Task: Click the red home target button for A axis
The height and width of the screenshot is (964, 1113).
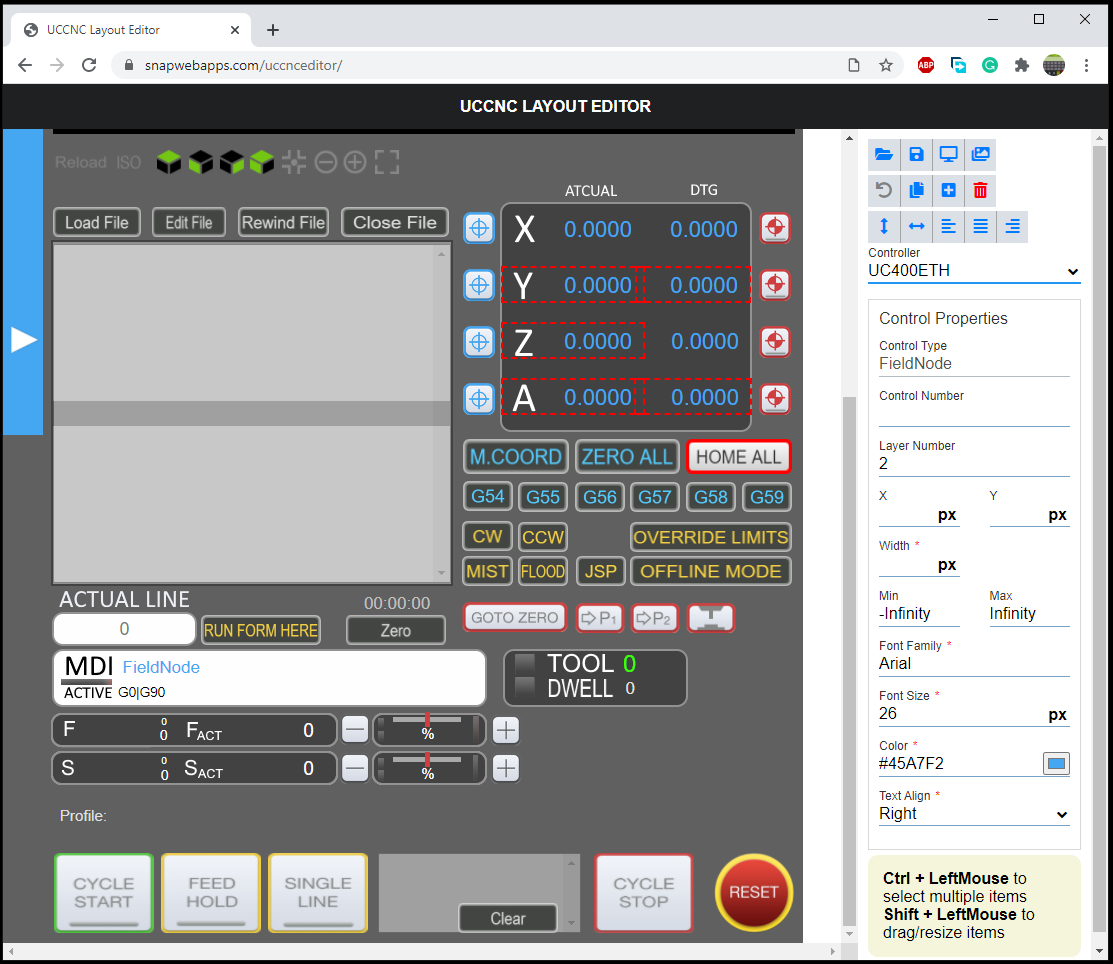Action: click(775, 399)
